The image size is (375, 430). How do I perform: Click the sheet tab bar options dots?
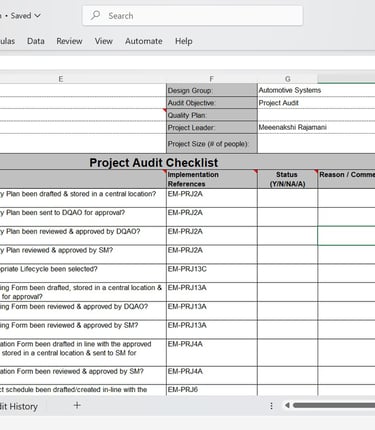coord(271,406)
